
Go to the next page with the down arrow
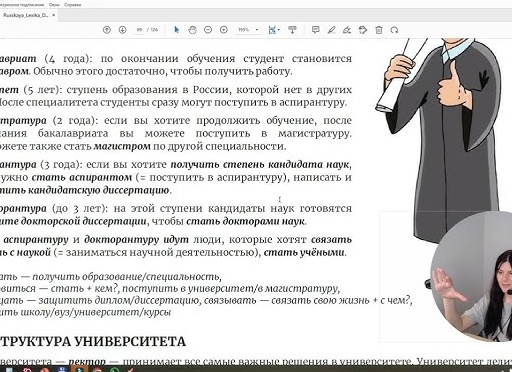coord(123,30)
